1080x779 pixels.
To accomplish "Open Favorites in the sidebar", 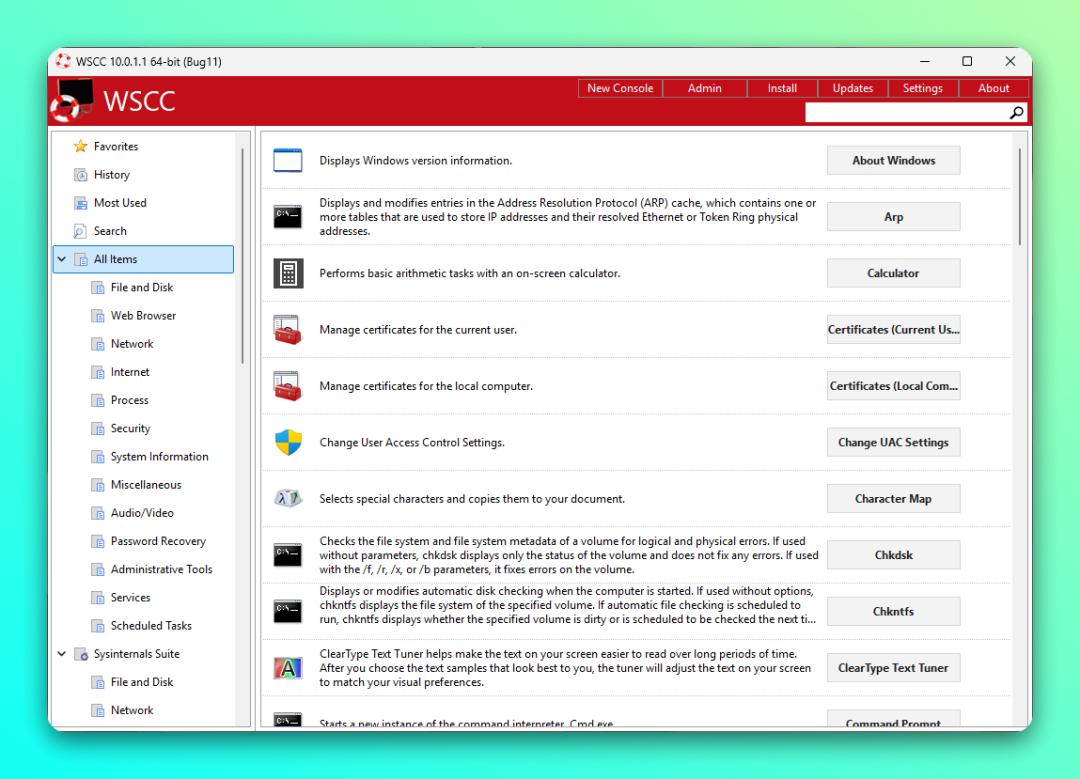I will point(116,146).
